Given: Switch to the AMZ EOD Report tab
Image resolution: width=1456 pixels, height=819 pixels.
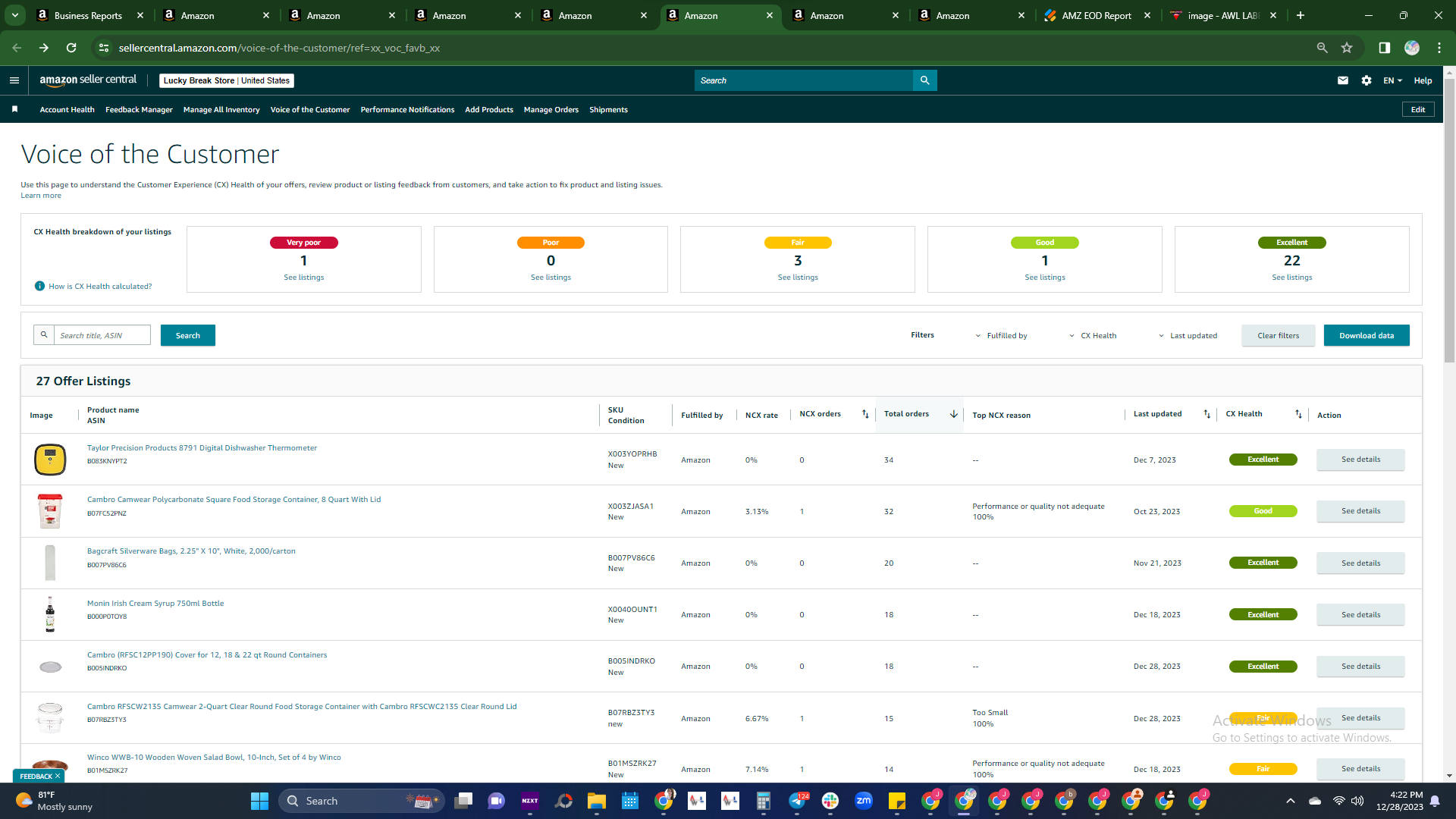Looking at the screenshot, I should (x=1097, y=15).
